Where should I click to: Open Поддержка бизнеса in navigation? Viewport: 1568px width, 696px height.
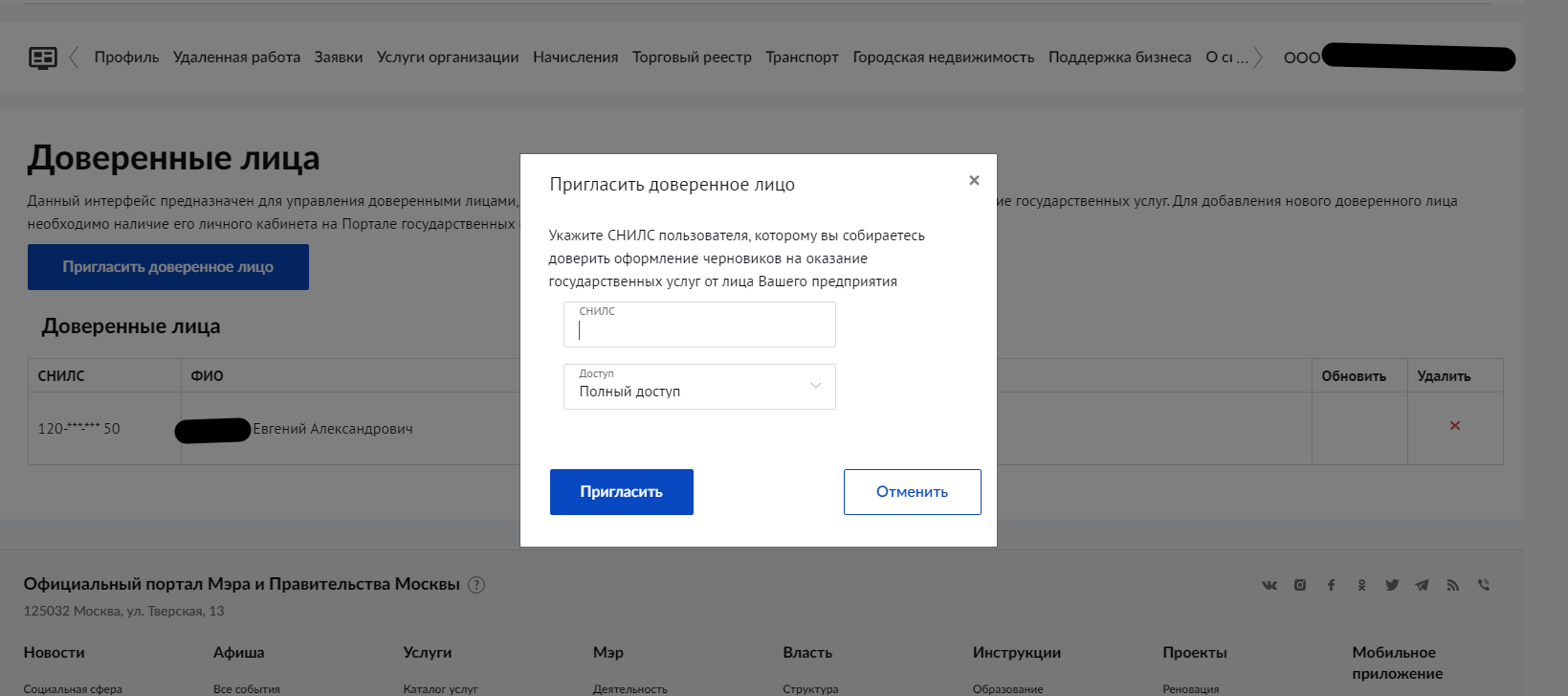(x=1120, y=57)
